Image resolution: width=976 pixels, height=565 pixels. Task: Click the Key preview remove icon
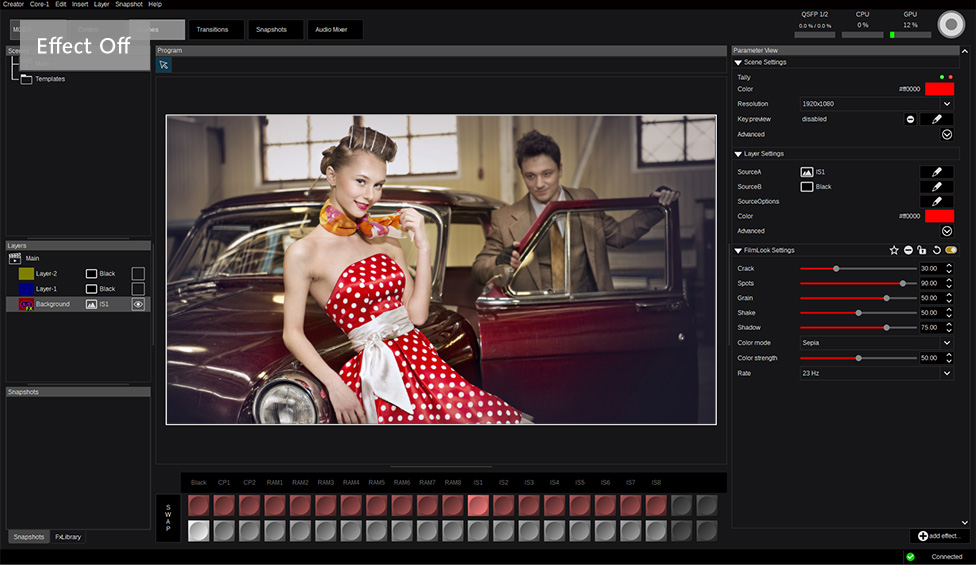pyautogui.click(x=910, y=119)
